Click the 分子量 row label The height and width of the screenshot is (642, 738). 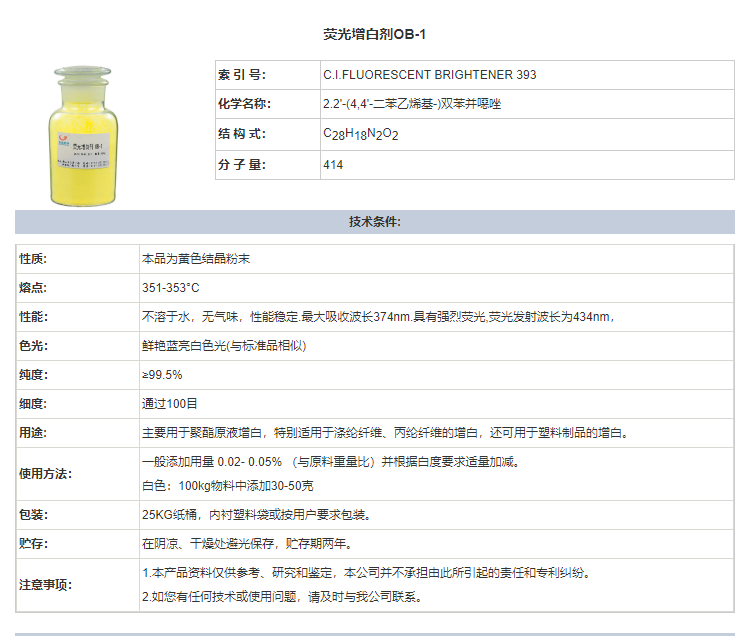point(241,165)
